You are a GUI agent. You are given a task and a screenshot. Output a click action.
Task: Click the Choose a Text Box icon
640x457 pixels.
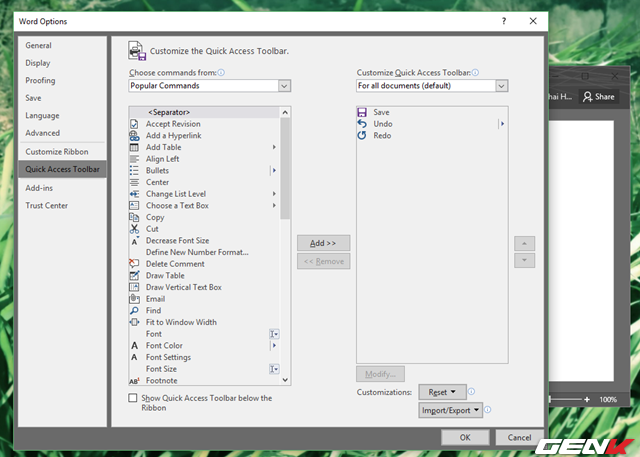[134, 206]
